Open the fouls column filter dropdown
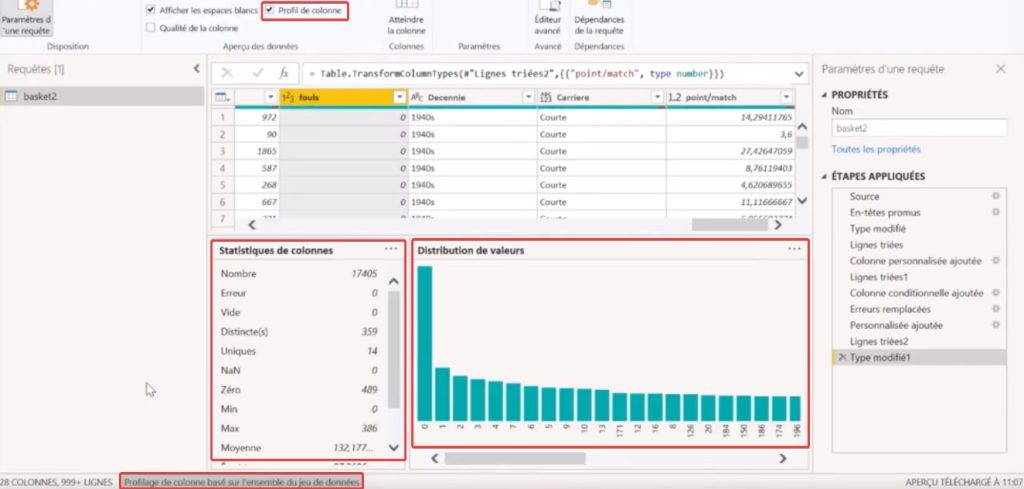Viewport: 1024px width, 489px height. [x=400, y=97]
